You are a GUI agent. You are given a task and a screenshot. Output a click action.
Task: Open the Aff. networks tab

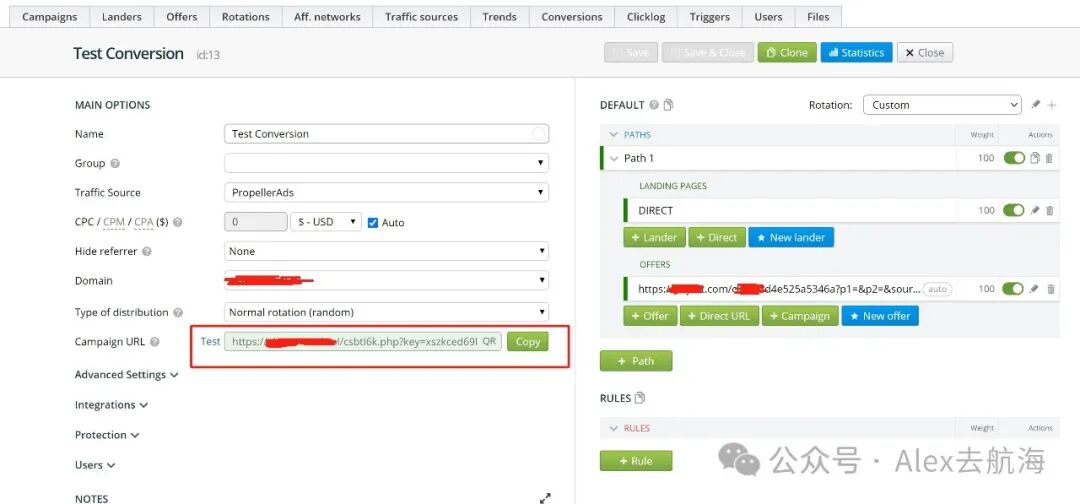coord(327,17)
